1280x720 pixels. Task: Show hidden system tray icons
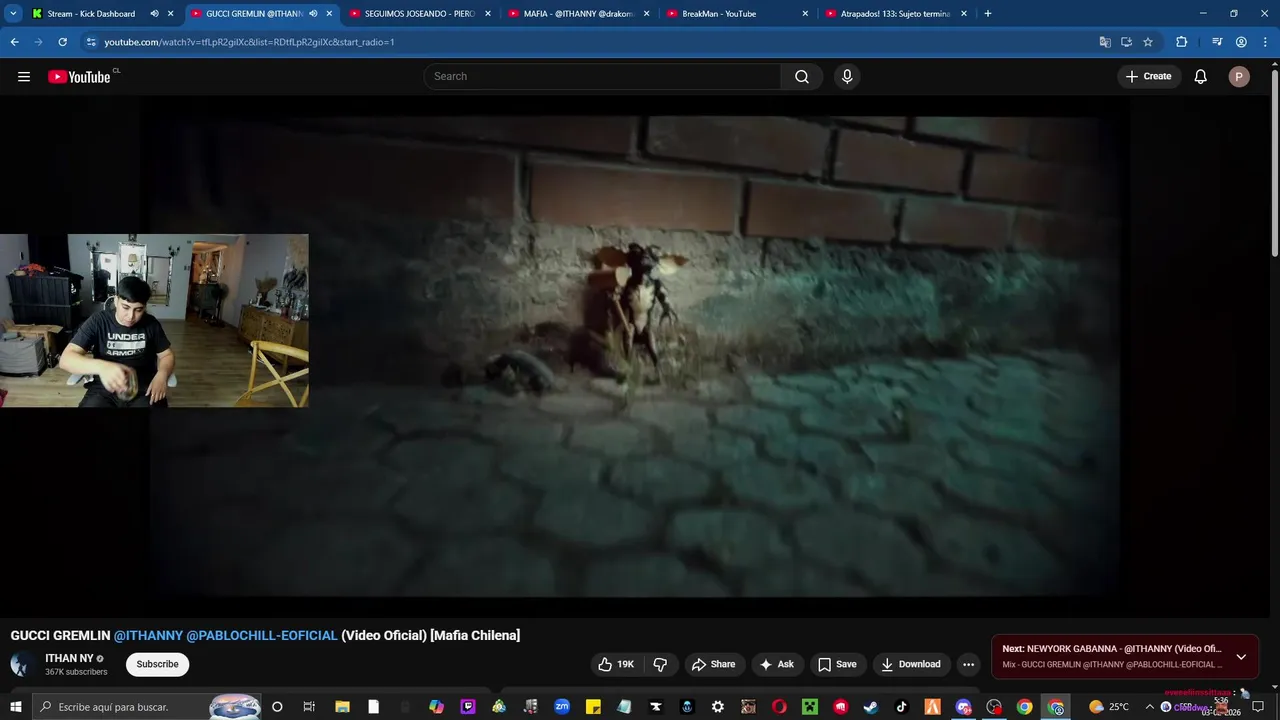[x=1150, y=707]
